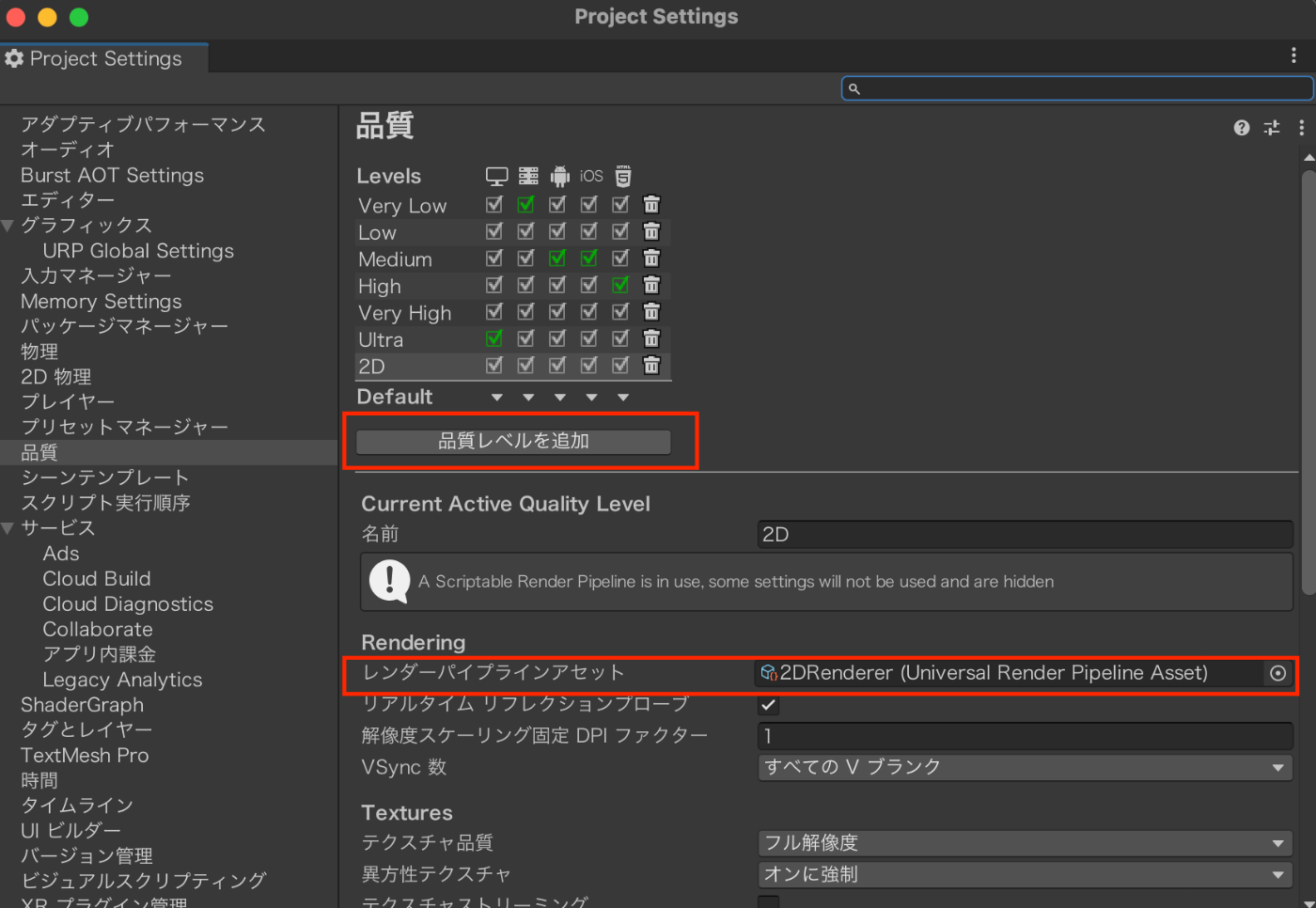Click the Project Settings gear icon
This screenshot has height=908, width=1316.
(14, 58)
